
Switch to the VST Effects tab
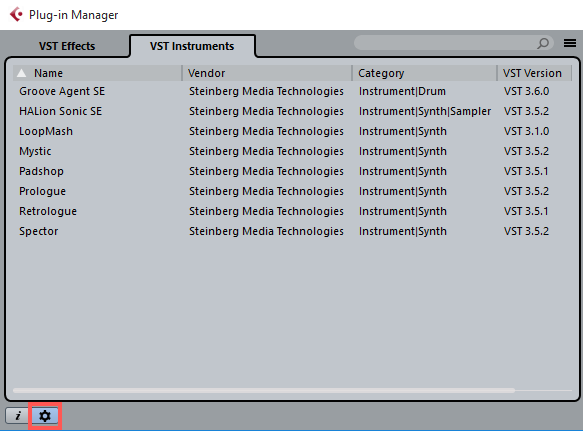(x=67, y=46)
